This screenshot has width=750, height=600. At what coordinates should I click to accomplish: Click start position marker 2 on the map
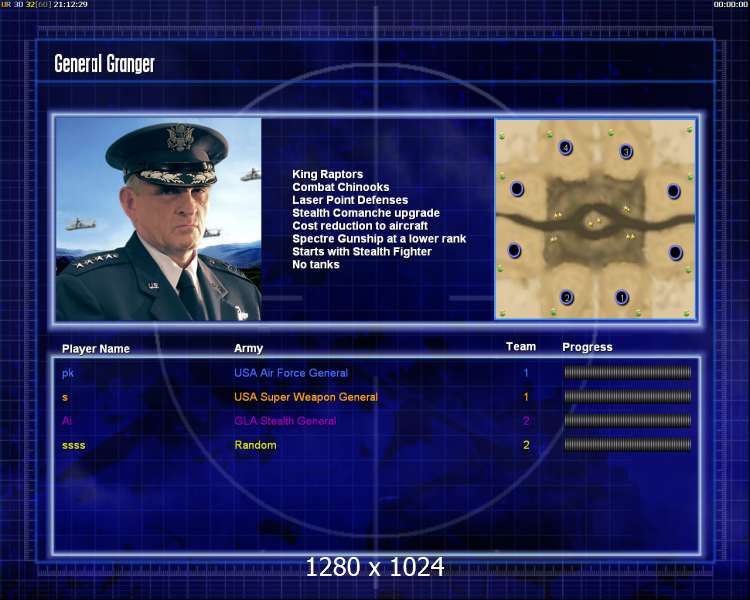[x=567, y=298]
